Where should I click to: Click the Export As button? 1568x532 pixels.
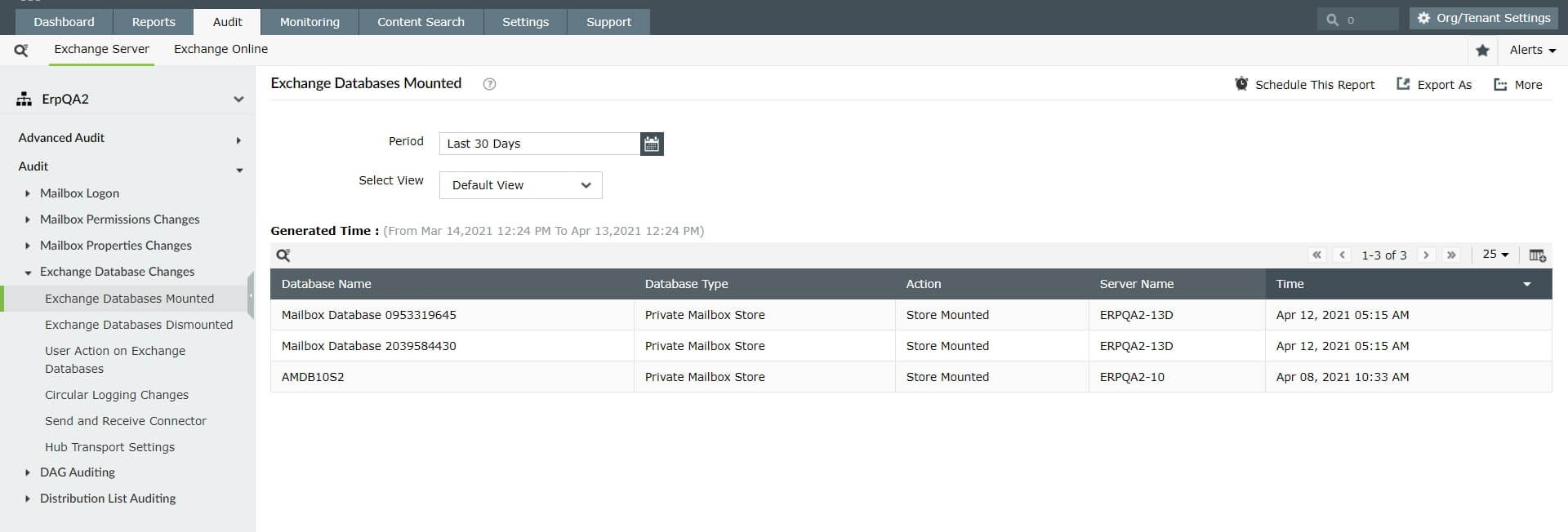pyautogui.click(x=1434, y=85)
